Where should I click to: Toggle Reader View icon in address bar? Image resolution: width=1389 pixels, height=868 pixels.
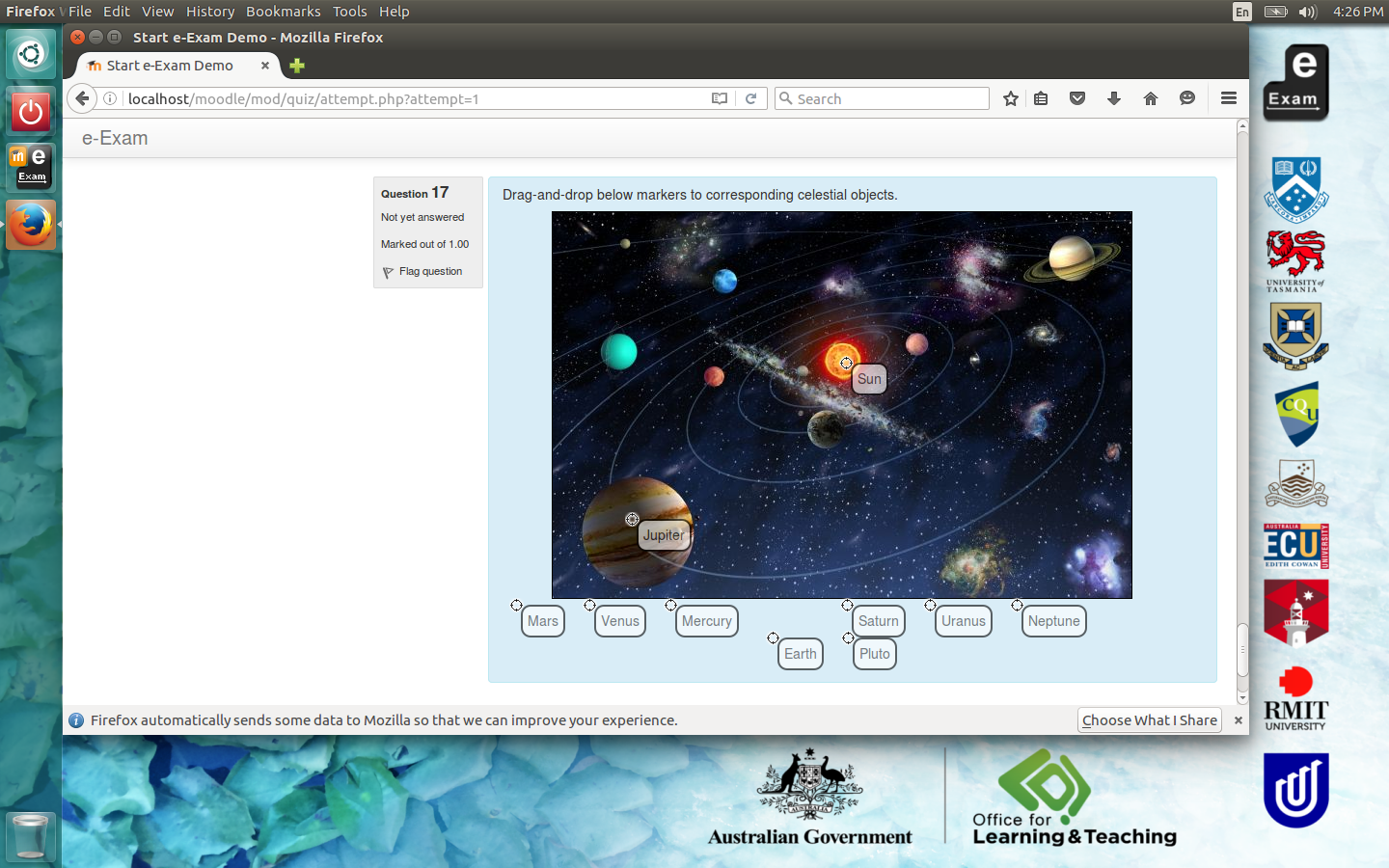click(x=720, y=98)
